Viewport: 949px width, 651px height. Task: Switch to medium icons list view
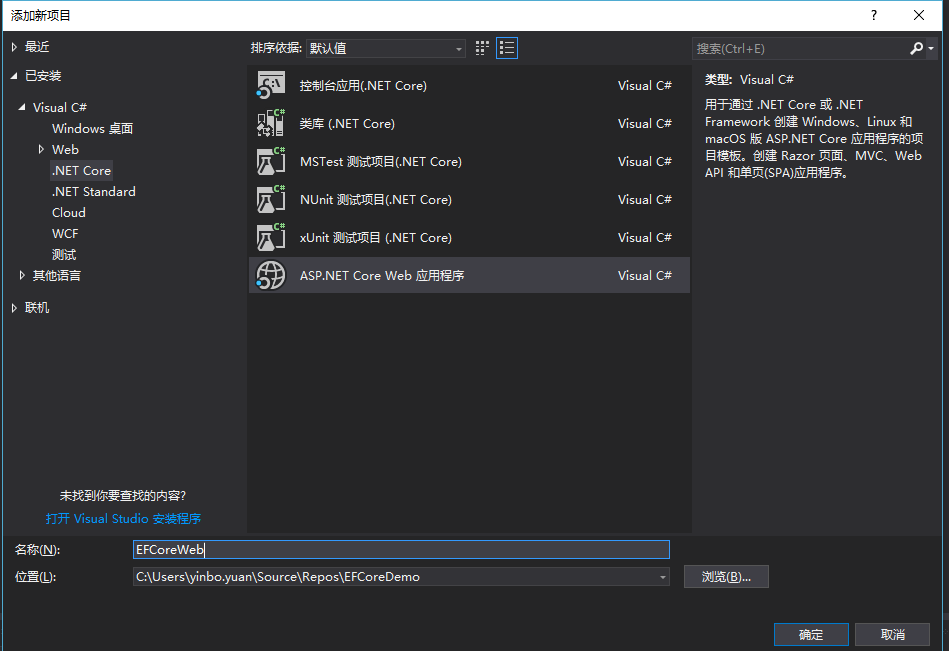[x=507, y=48]
